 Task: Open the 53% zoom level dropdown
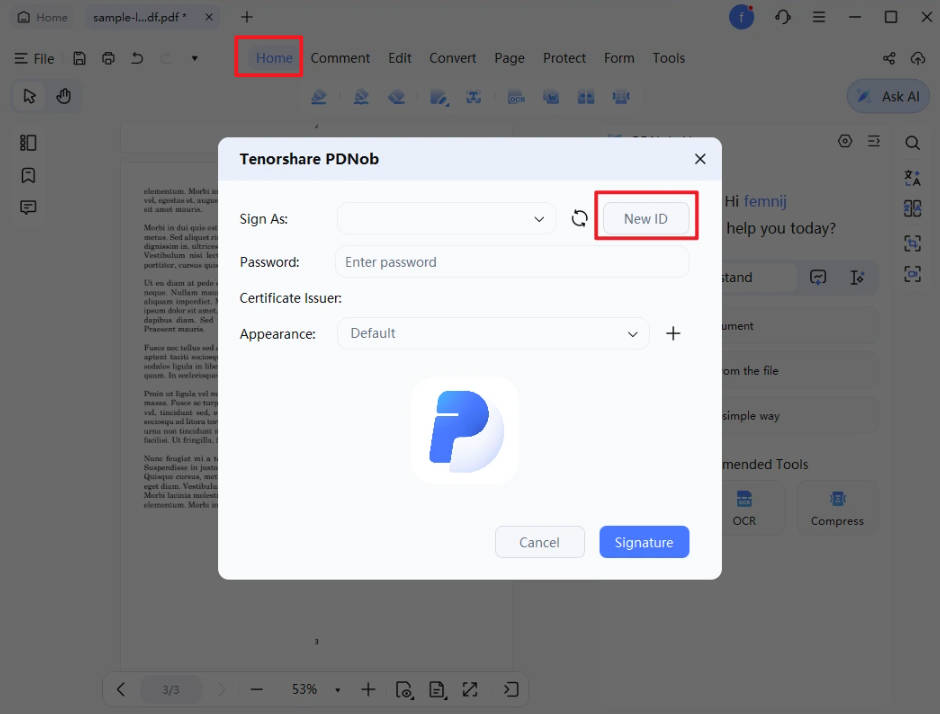click(x=338, y=690)
